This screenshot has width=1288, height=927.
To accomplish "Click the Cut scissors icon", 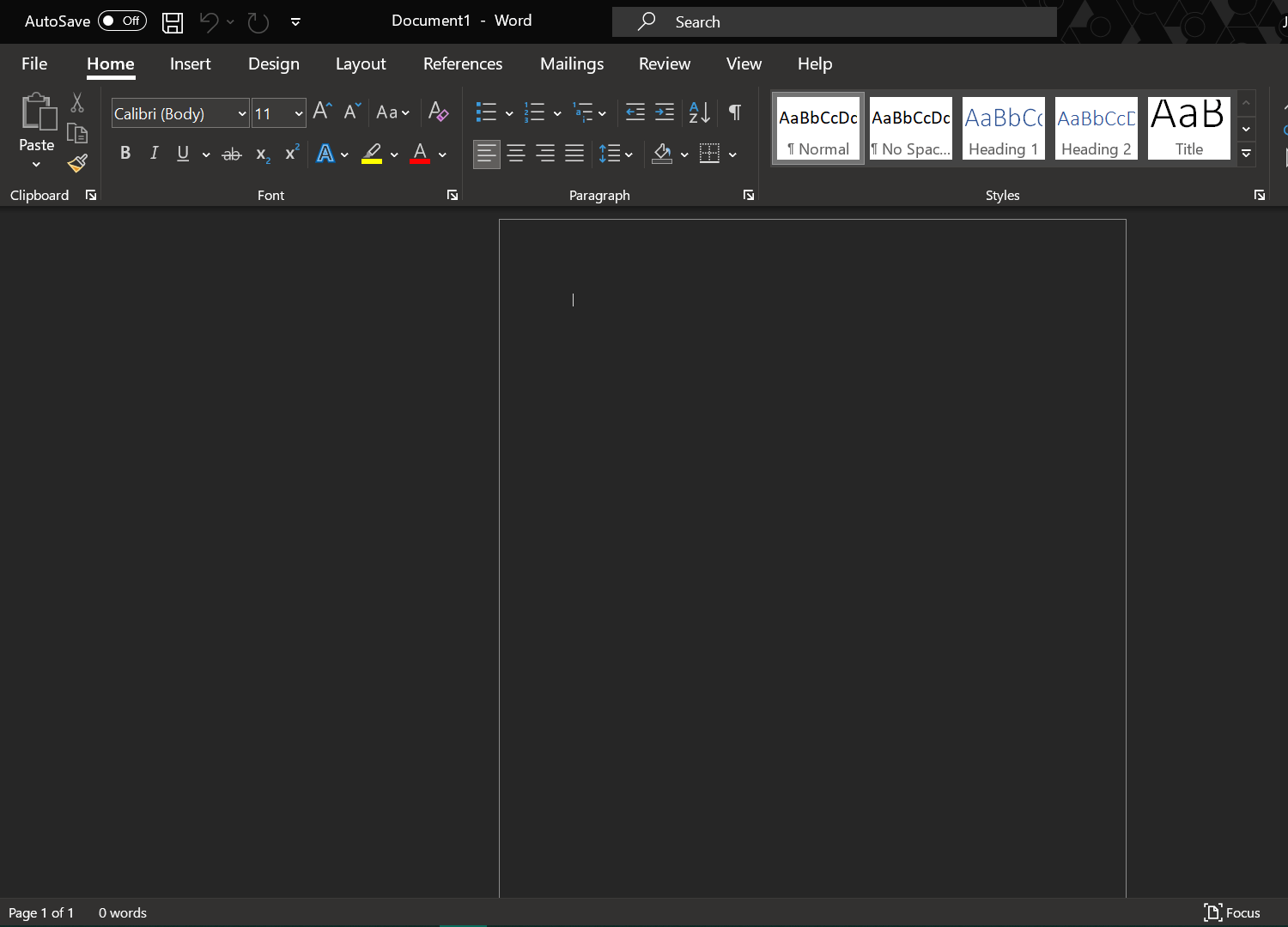I will (77, 103).
